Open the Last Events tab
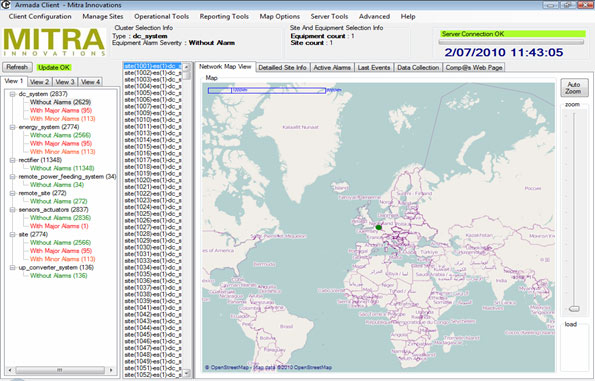The width and height of the screenshot is (595, 381). point(374,68)
